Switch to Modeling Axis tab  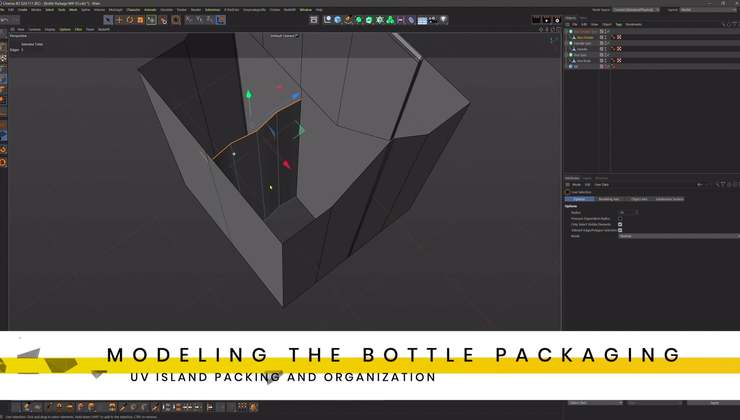(608, 199)
